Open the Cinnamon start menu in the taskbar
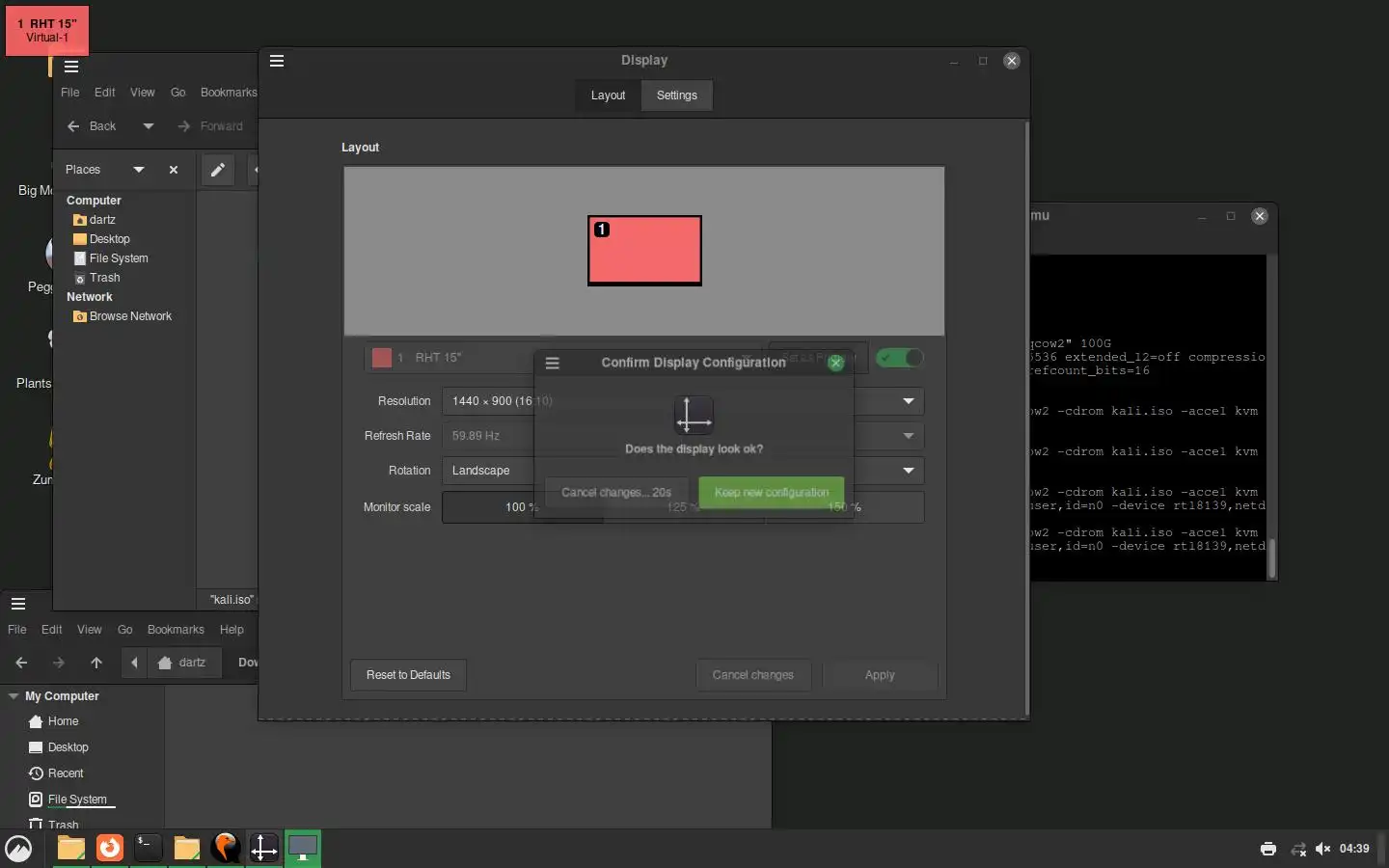Screen dimensions: 1389x868 tap(18, 849)
